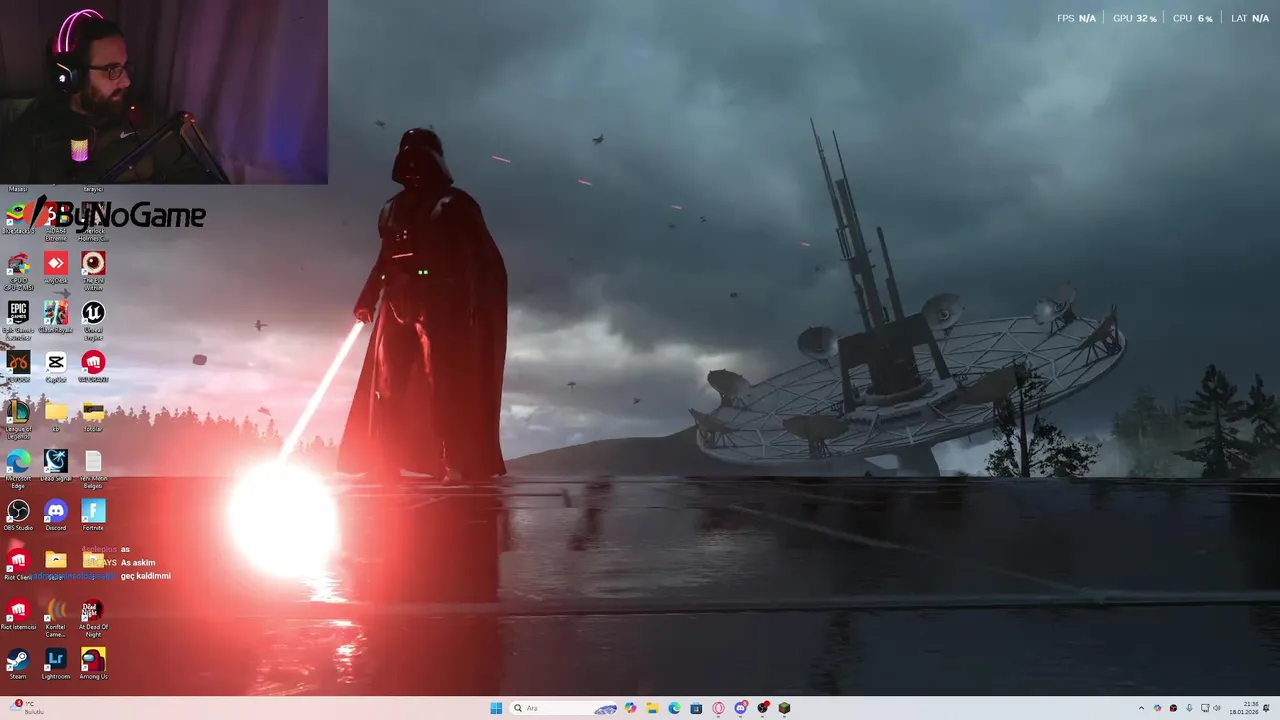1280x720 pixels.
Task: Select the Sherlock Holmes game shortcut
Action: pyautogui.click(x=93, y=220)
